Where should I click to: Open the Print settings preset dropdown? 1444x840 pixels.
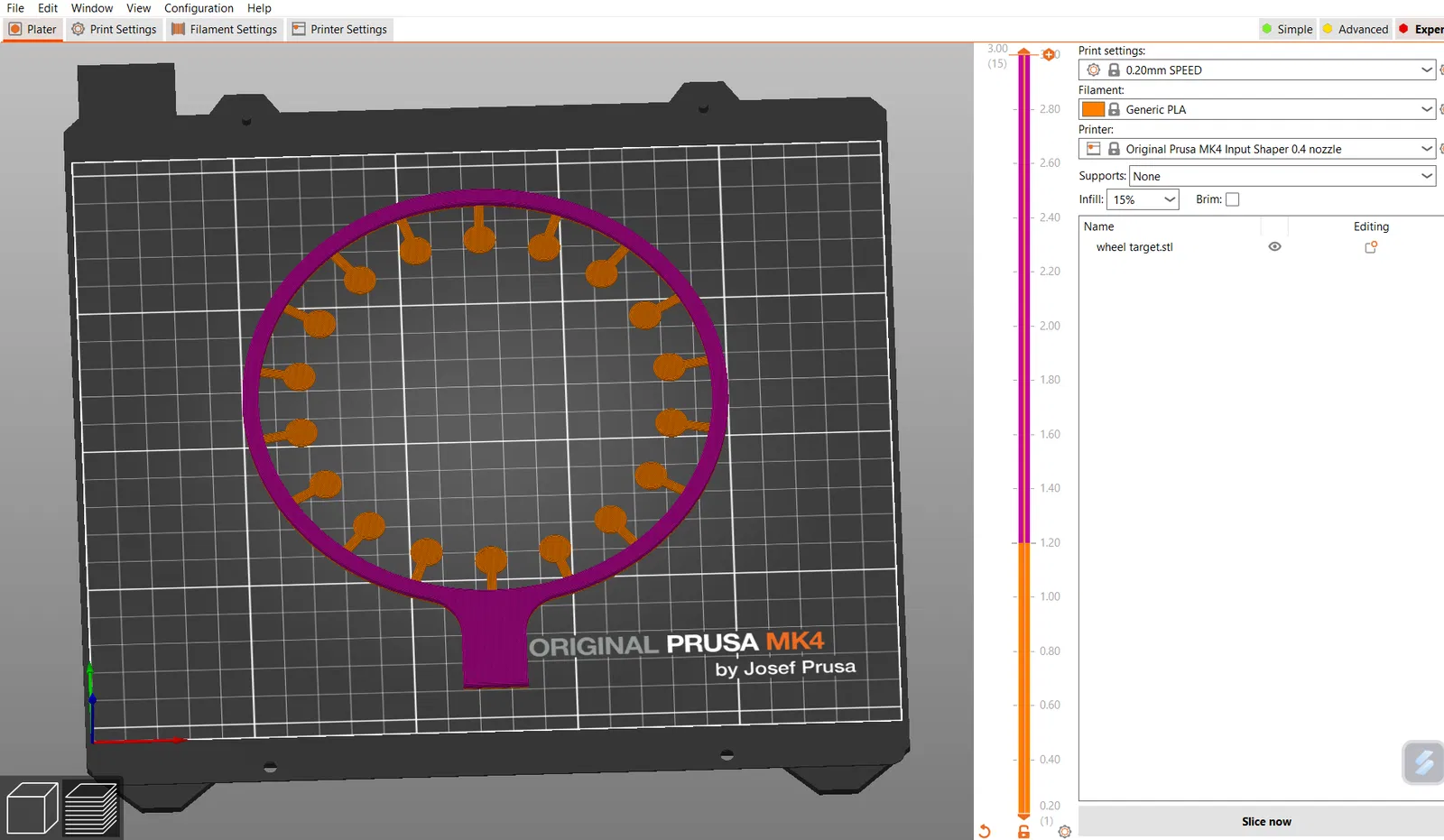tap(1256, 69)
